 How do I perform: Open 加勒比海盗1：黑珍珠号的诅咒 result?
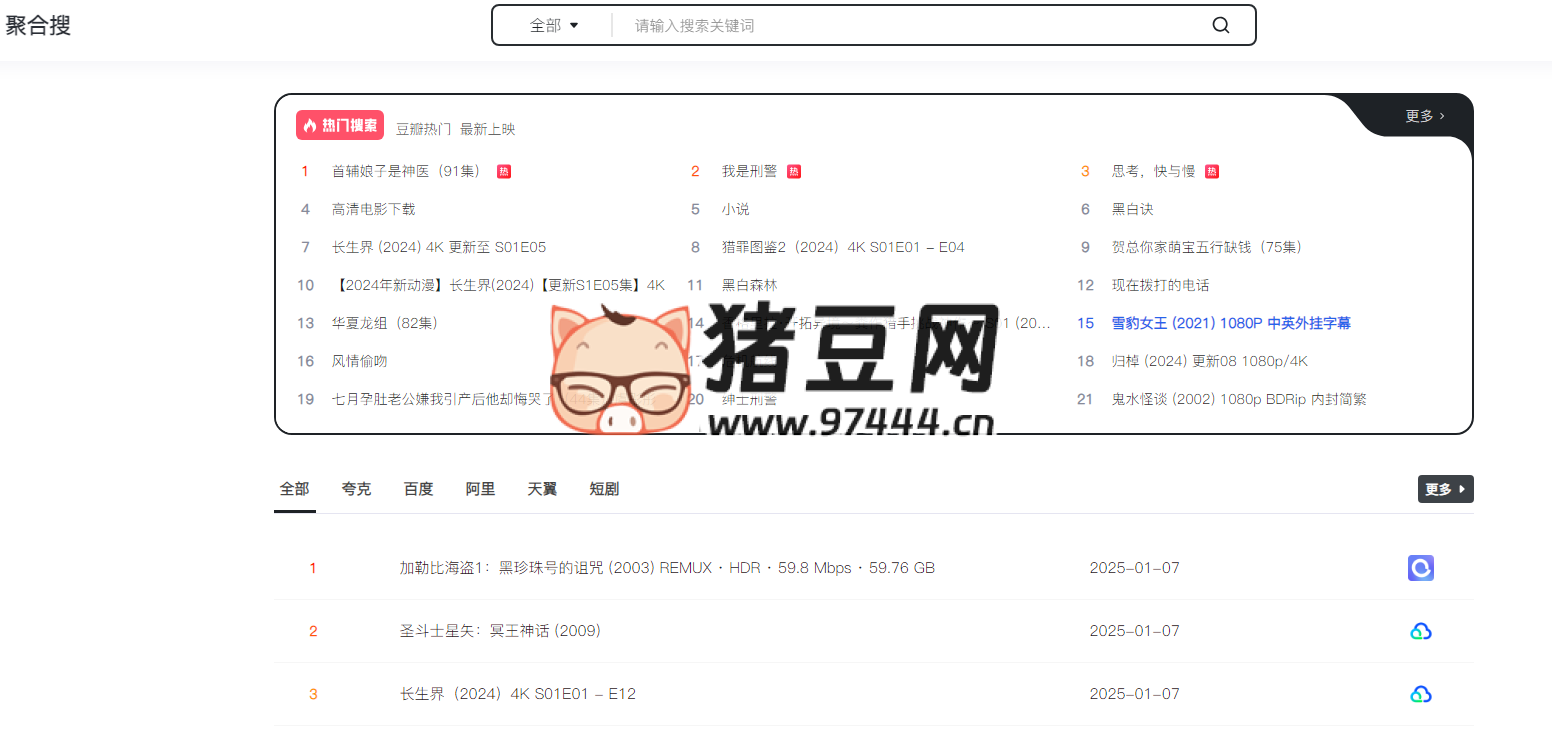click(x=667, y=568)
